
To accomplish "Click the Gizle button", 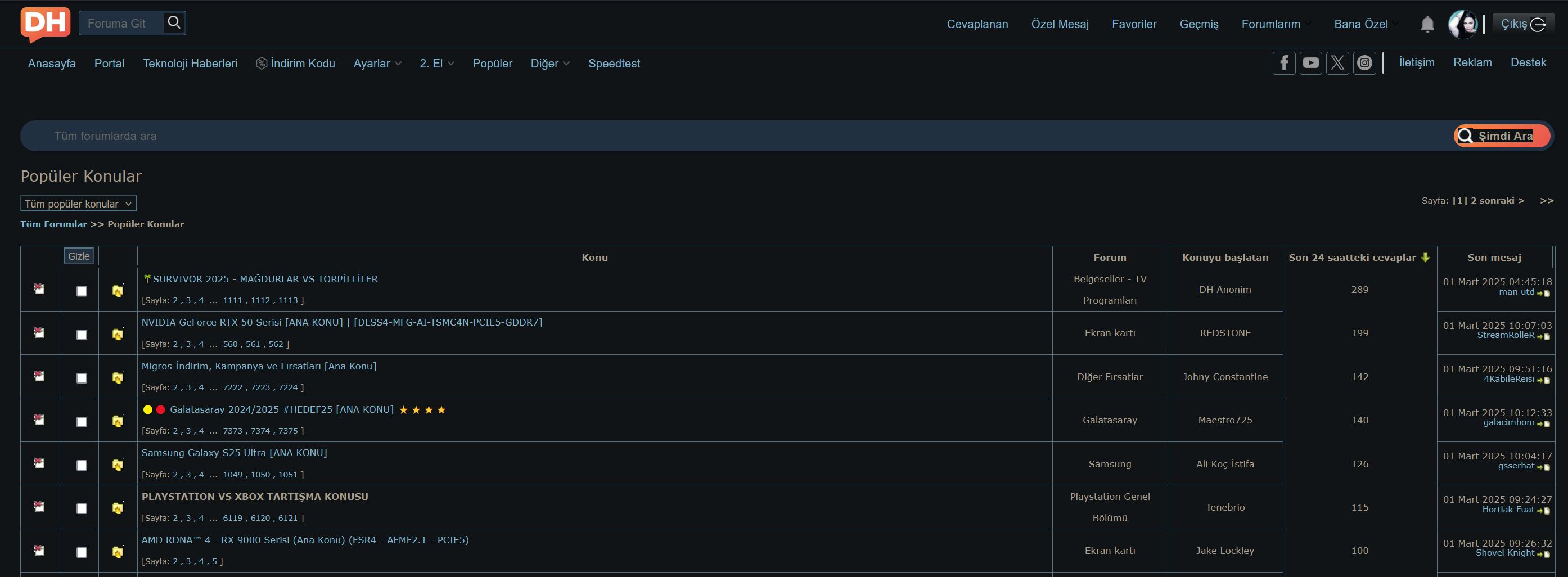I will point(79,256).
